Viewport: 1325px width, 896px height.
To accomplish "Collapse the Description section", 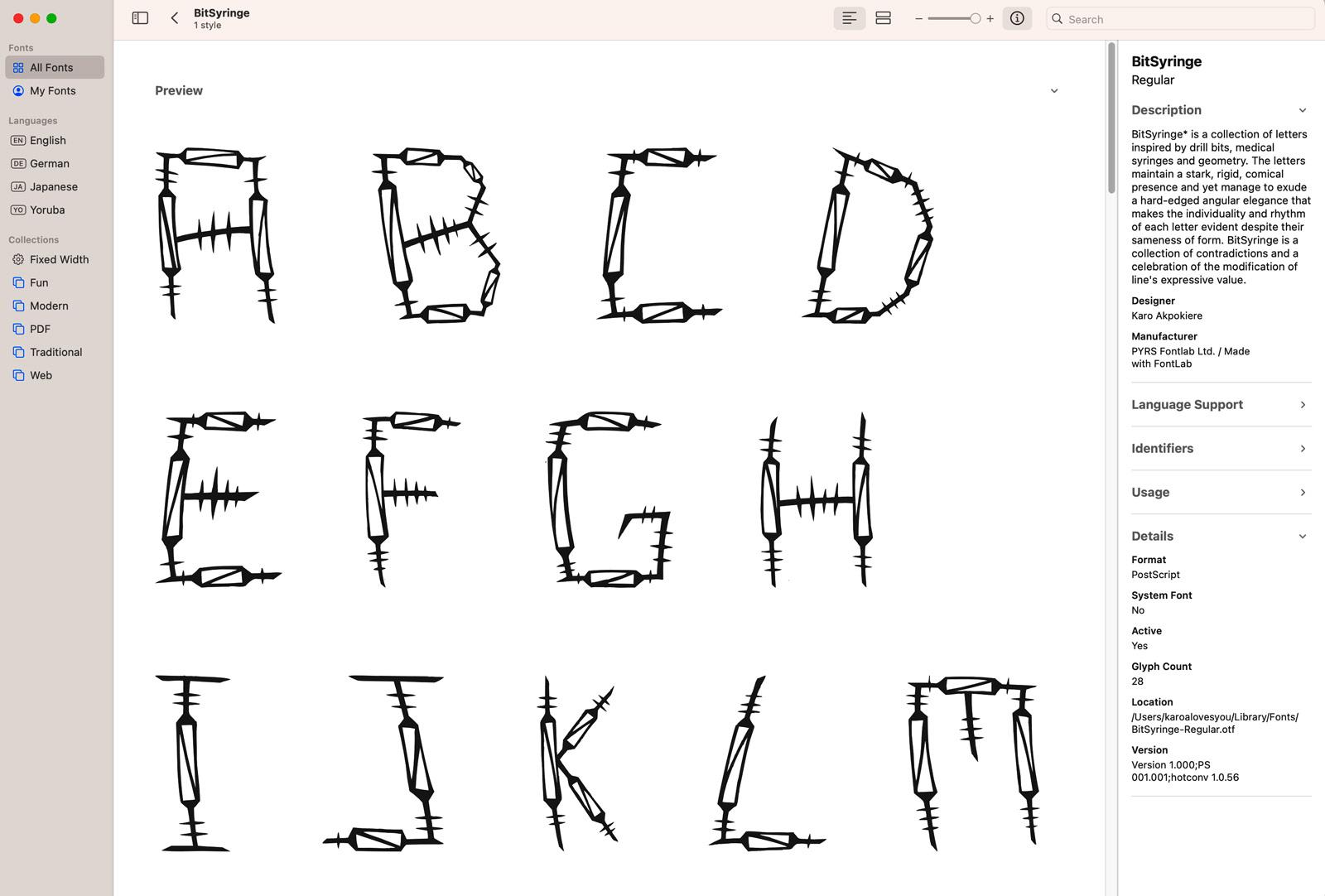I will 1303,110.
